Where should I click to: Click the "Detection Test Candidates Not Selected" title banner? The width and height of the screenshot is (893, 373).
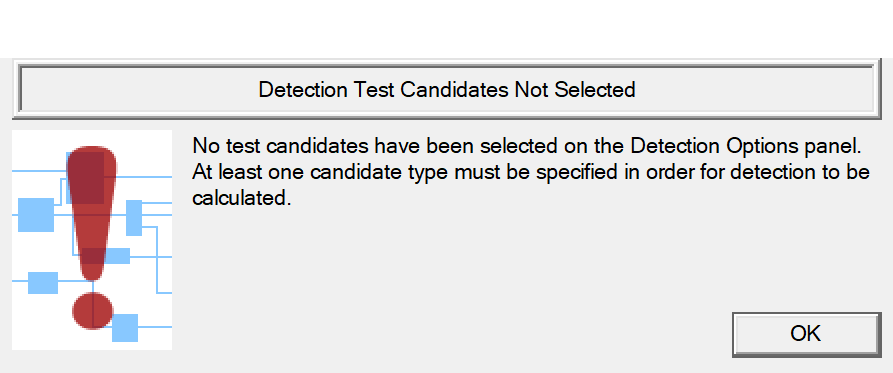pyautogui.click(x=446, y=90)
